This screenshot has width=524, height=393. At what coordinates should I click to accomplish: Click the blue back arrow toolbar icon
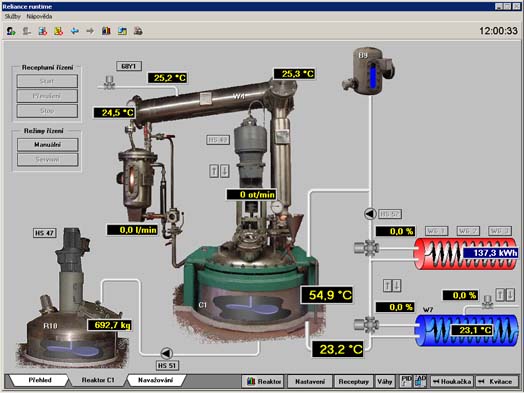tap(75, 31)
